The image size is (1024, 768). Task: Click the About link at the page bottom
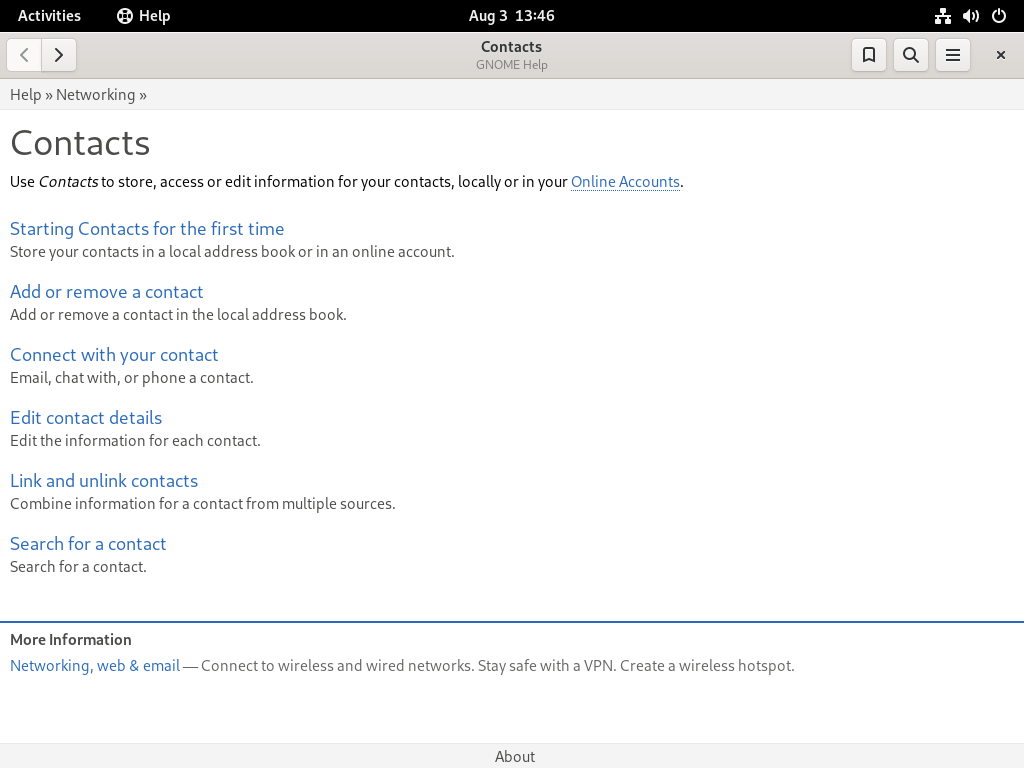point(515,756)
